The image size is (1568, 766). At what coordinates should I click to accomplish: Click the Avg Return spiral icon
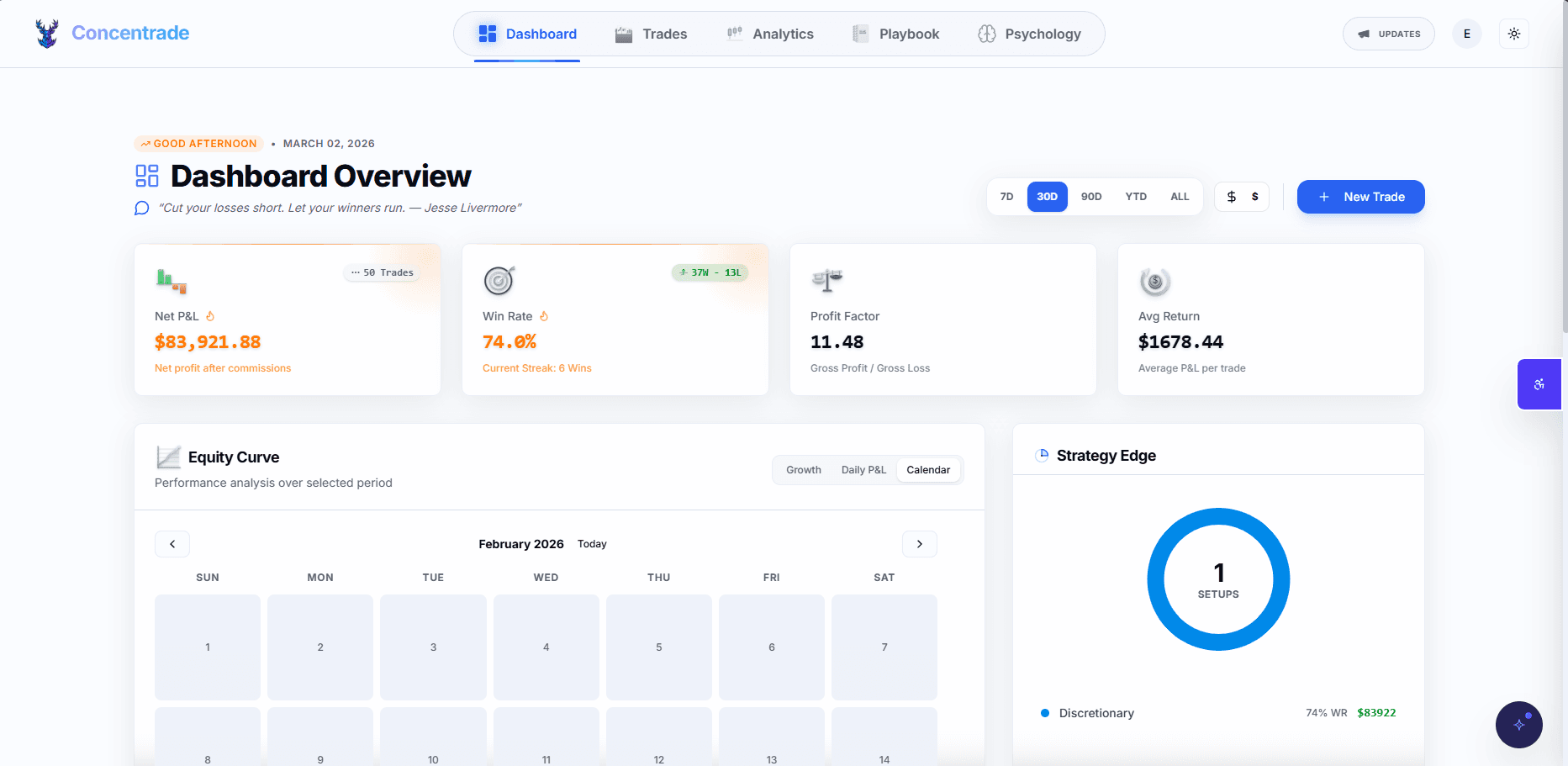click(1155, 281)
